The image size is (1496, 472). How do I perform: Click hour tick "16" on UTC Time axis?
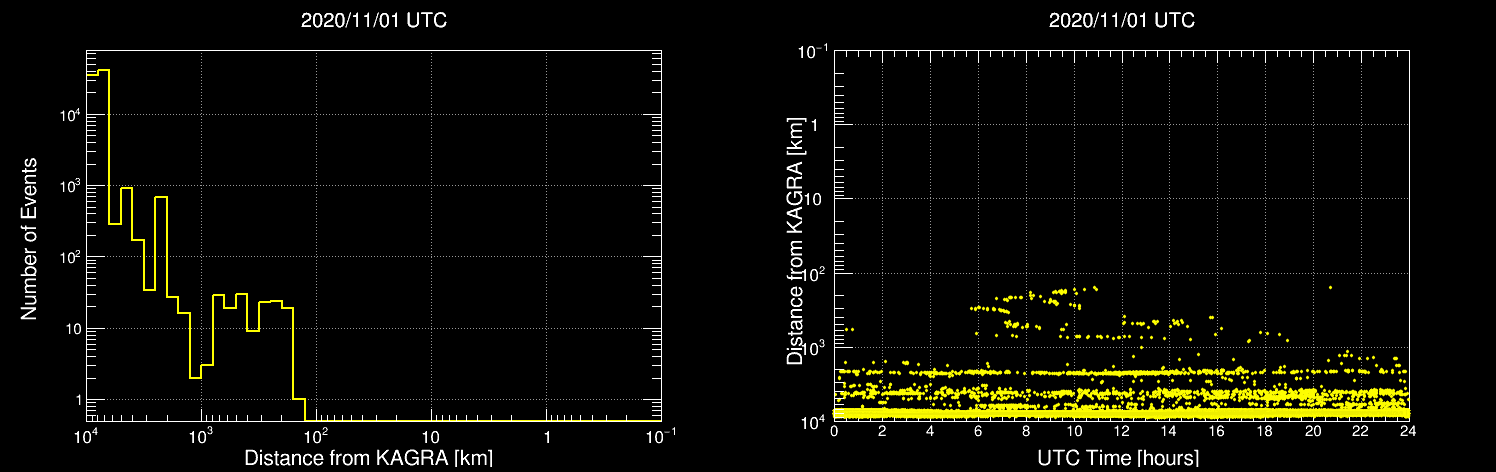tap(1217, 432)
